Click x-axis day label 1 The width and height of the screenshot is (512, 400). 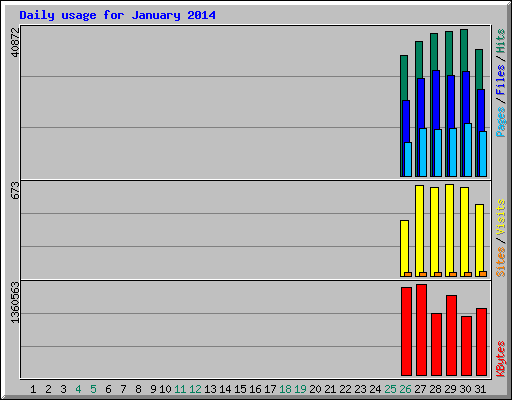pyautogui.click(x=33, y=389)
